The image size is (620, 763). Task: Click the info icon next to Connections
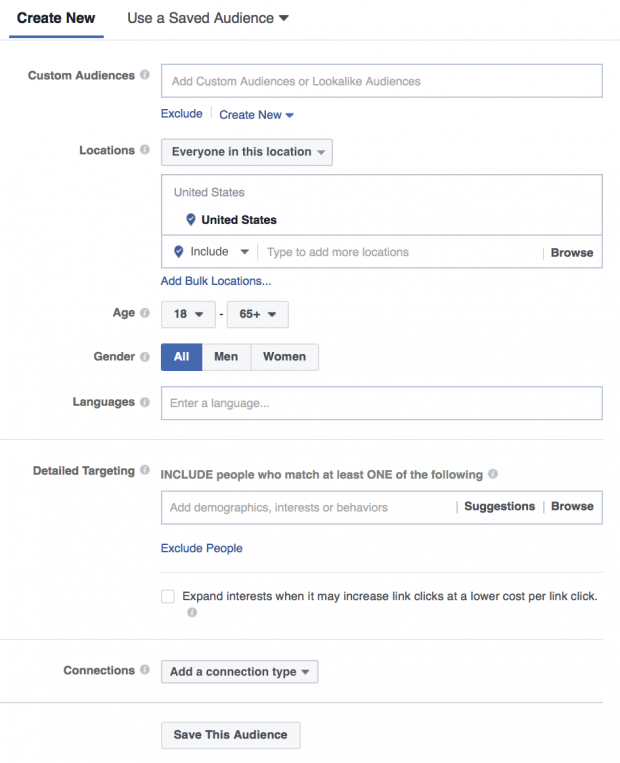[x=145, y=670]
